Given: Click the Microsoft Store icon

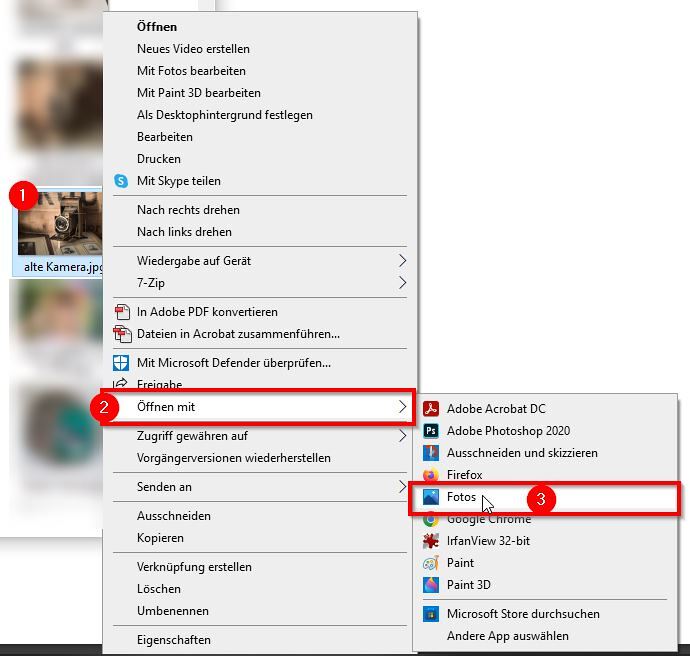Looking at the screenshot, I should [x=431, y=614].
